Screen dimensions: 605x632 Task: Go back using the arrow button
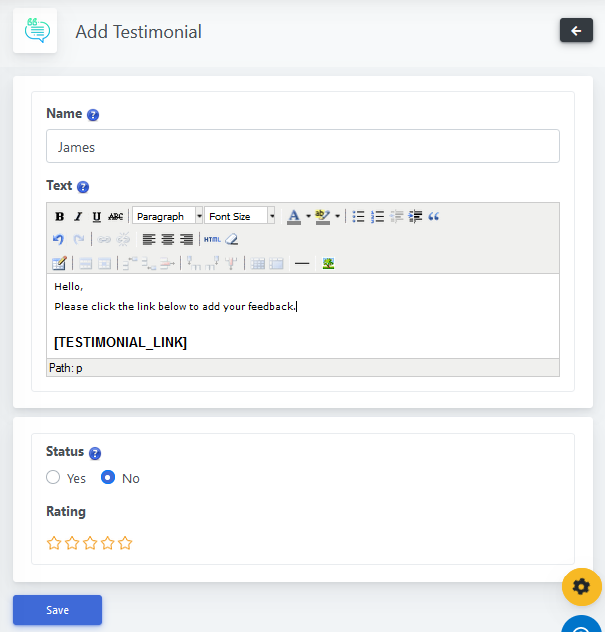pyautogui.click(x=575, y=31)
